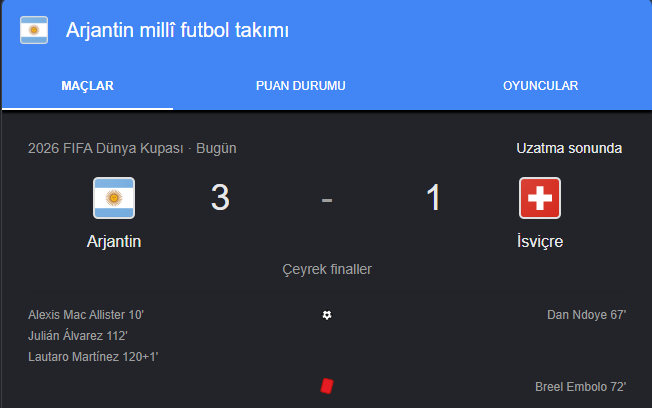
Task: Click the Uzatma sonunda status text
Action: point(569,148)
